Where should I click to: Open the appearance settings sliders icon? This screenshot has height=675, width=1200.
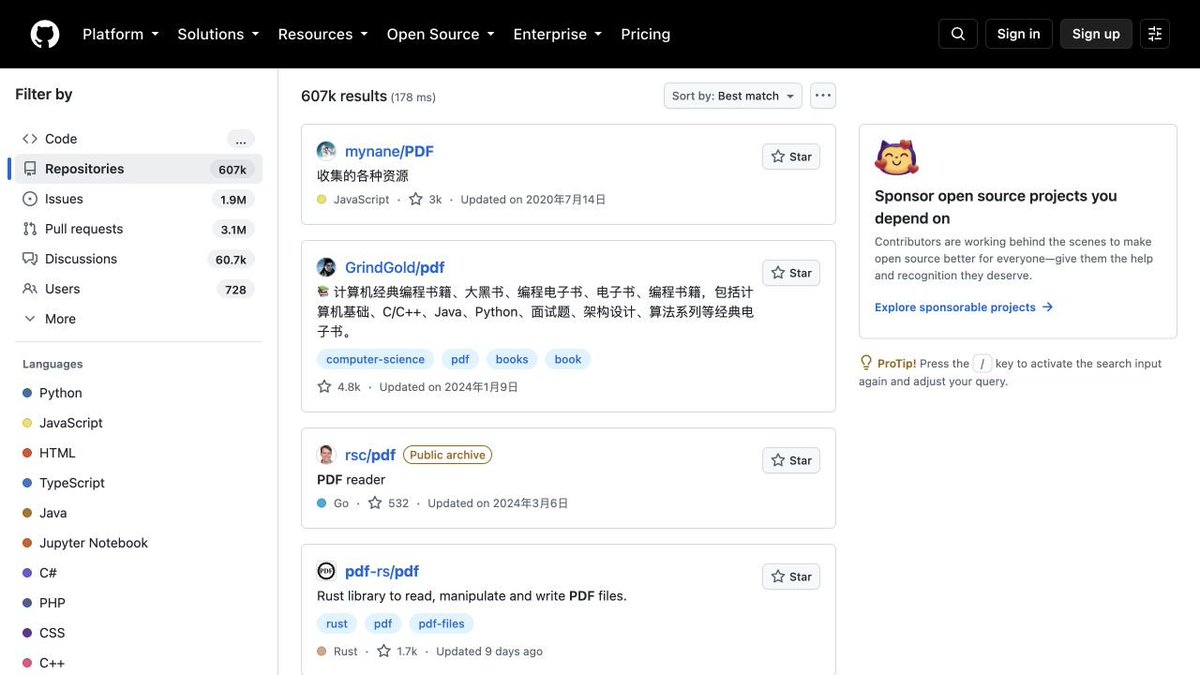[1155, 34]
